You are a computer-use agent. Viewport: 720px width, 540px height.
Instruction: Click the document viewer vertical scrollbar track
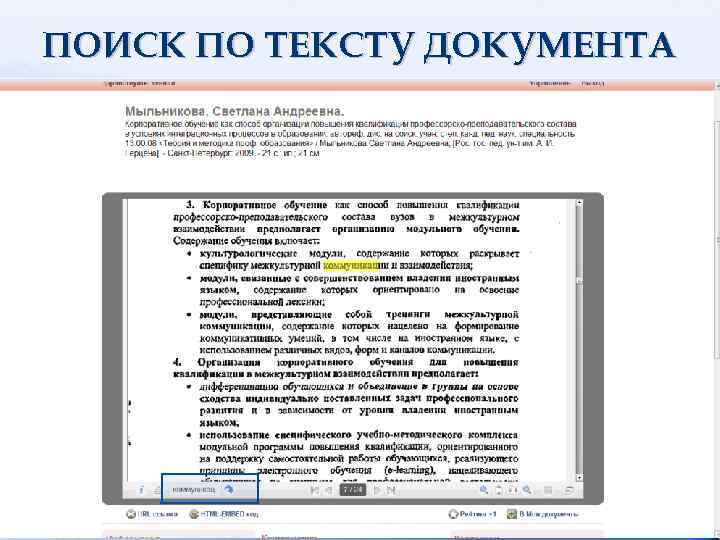point(579,340)
